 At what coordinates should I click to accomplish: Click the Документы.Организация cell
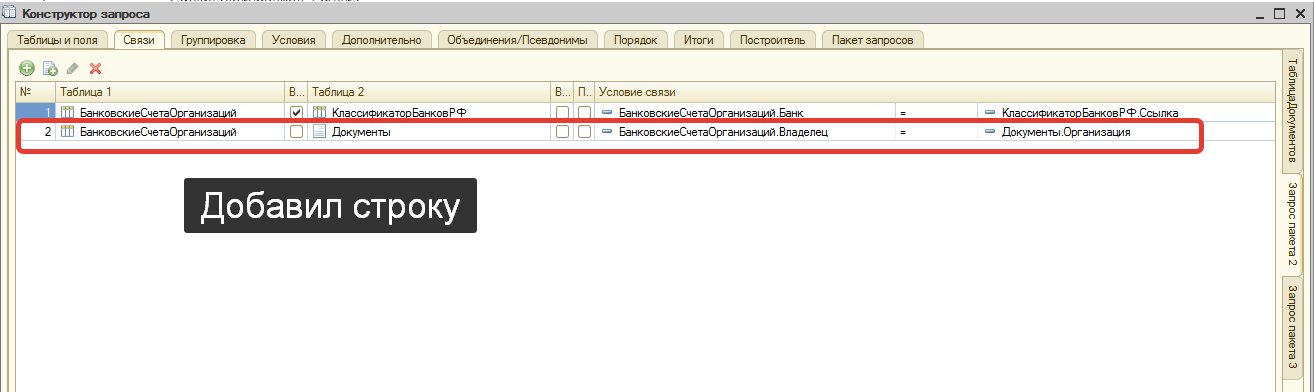[x=1126, y=132]
